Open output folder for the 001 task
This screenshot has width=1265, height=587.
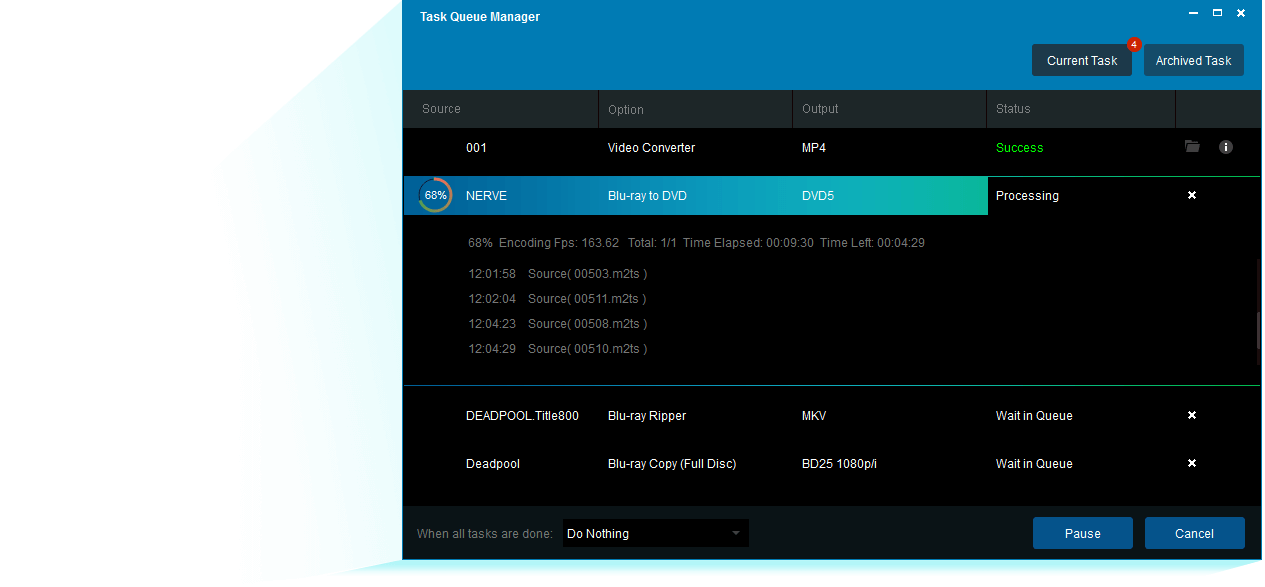coord(1192,147)
